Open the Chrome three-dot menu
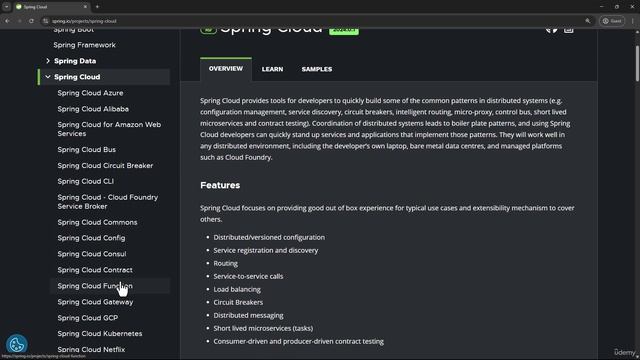 (633, 21)
